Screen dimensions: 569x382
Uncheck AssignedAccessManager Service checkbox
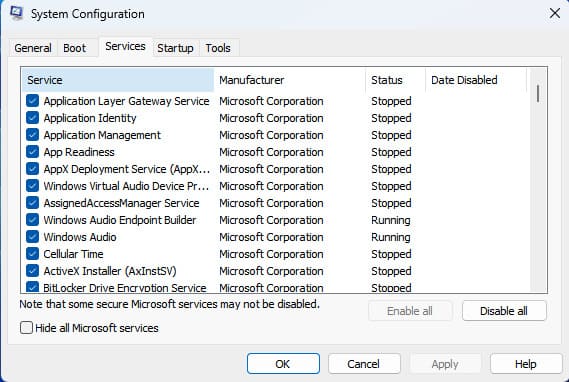(x=32, y=203)
